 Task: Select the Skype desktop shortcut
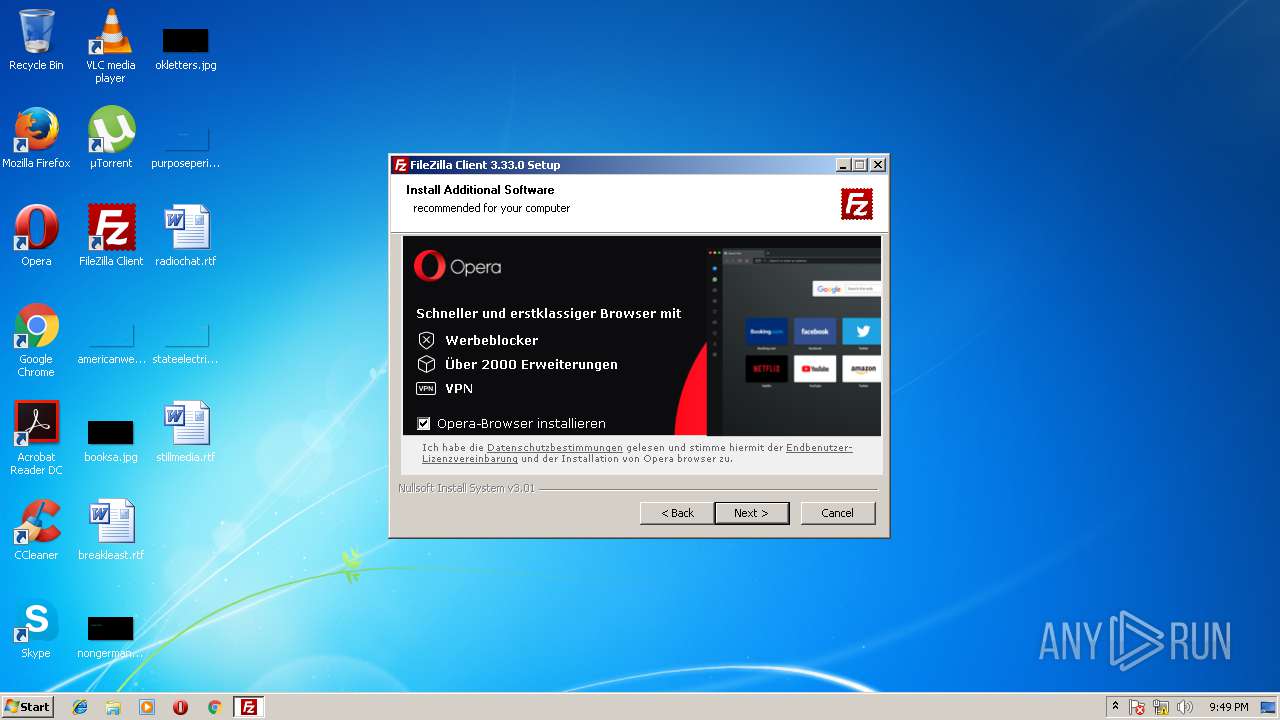point(36,627)
